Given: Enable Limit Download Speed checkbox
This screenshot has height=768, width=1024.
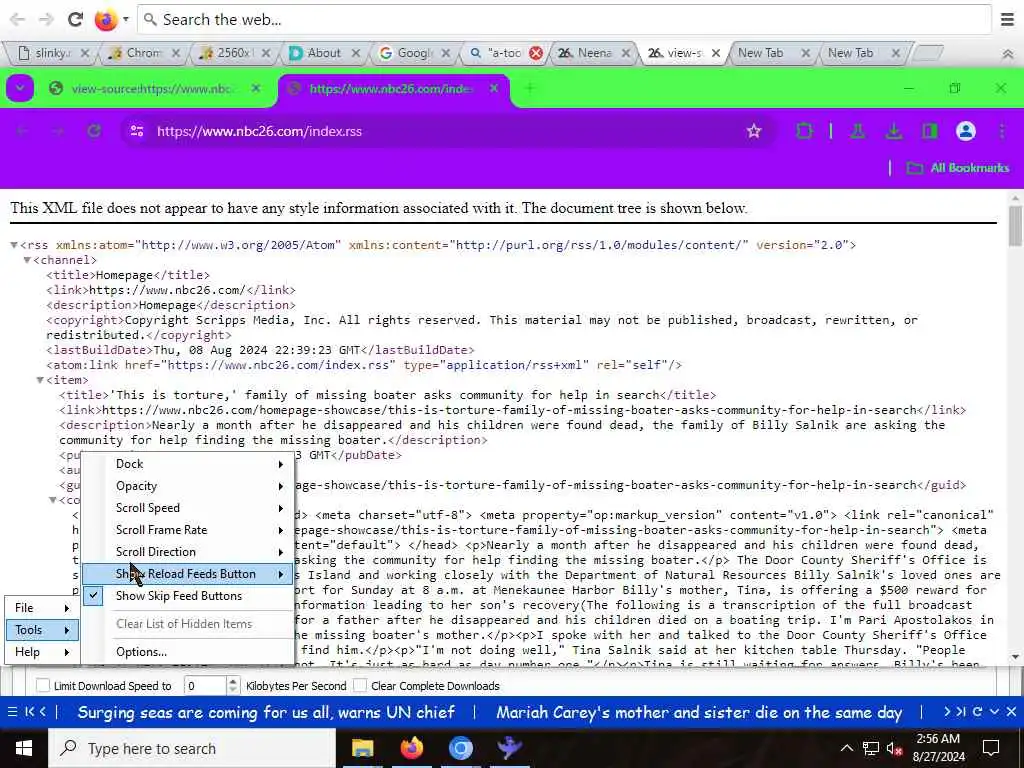Looking at the screenshot, I should click(43, 686).
